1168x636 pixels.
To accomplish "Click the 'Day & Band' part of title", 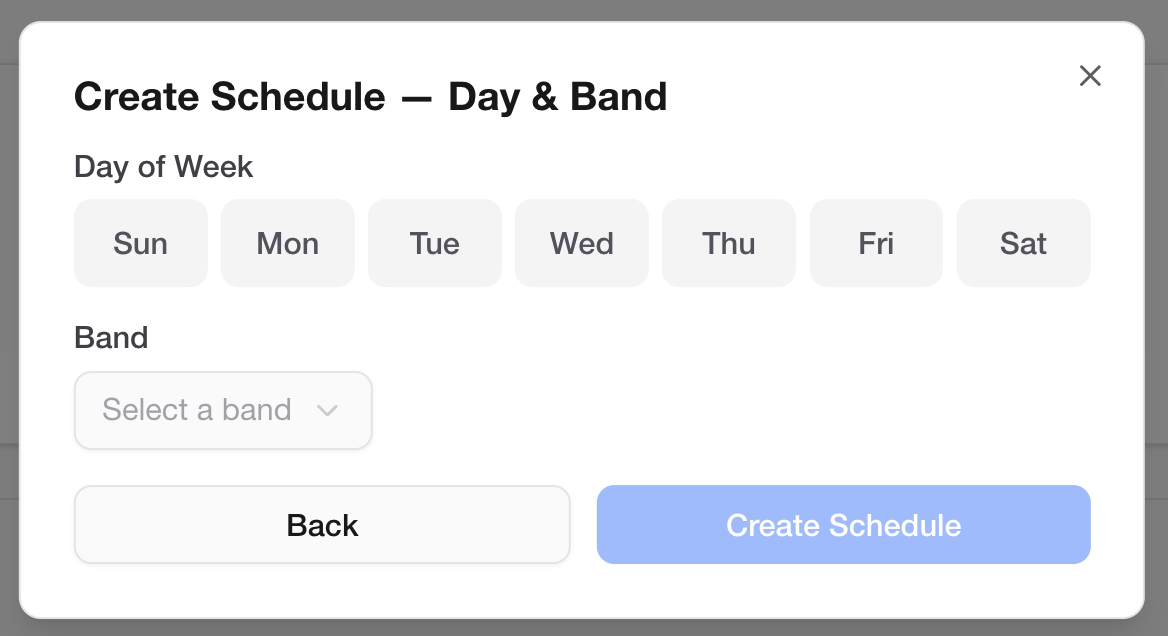I will 557,97.
